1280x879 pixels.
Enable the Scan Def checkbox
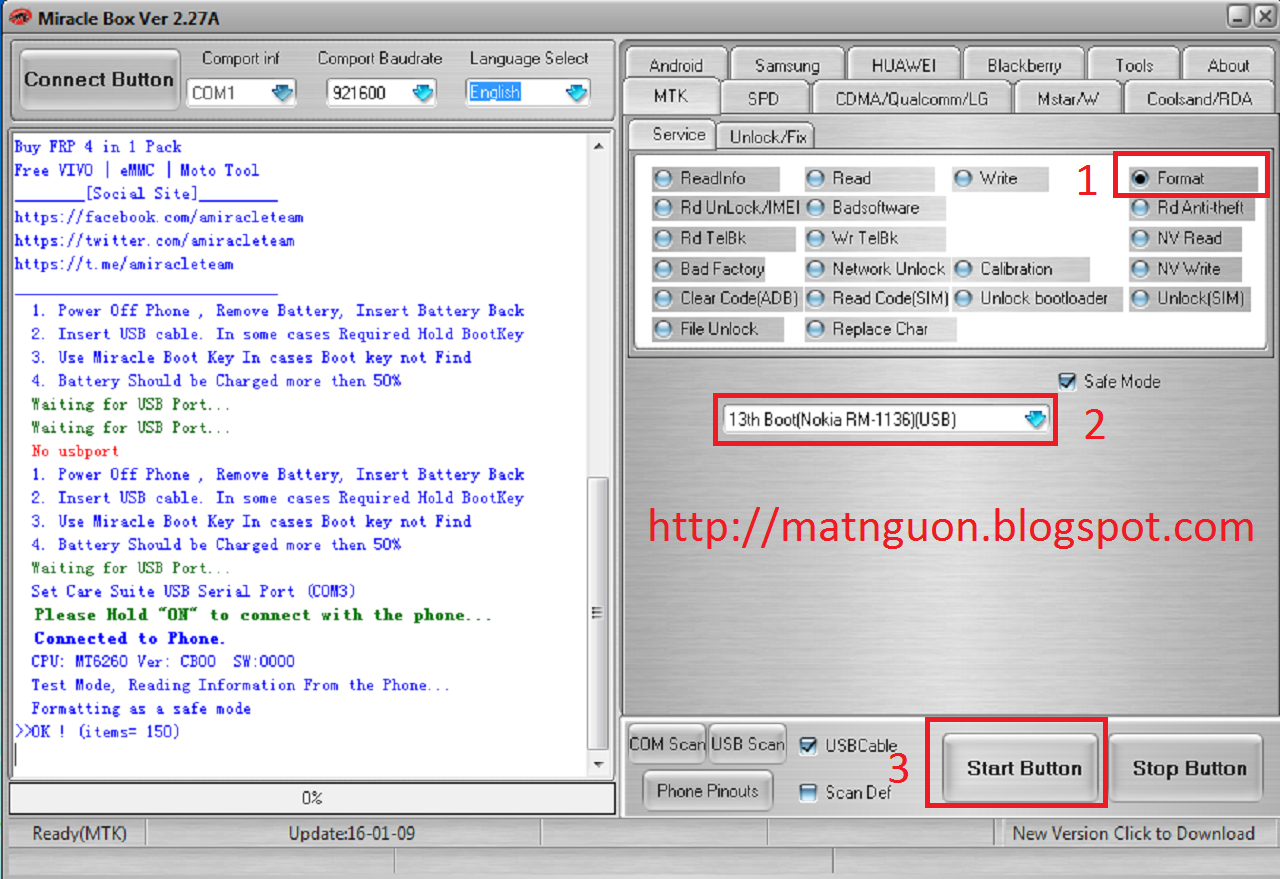coord(810,793)
